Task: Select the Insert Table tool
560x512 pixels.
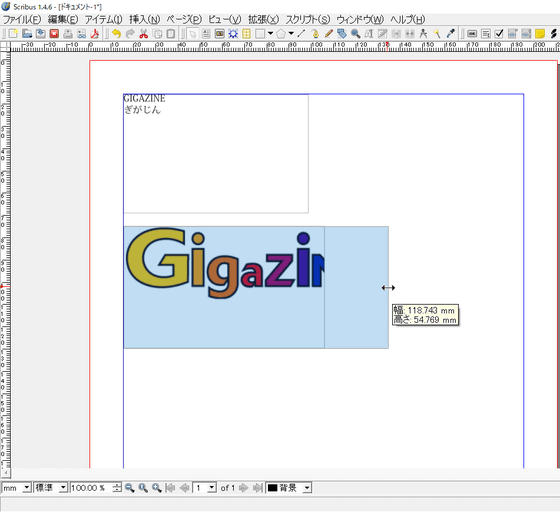Action: pyautogui.click(x=246, y=34)
